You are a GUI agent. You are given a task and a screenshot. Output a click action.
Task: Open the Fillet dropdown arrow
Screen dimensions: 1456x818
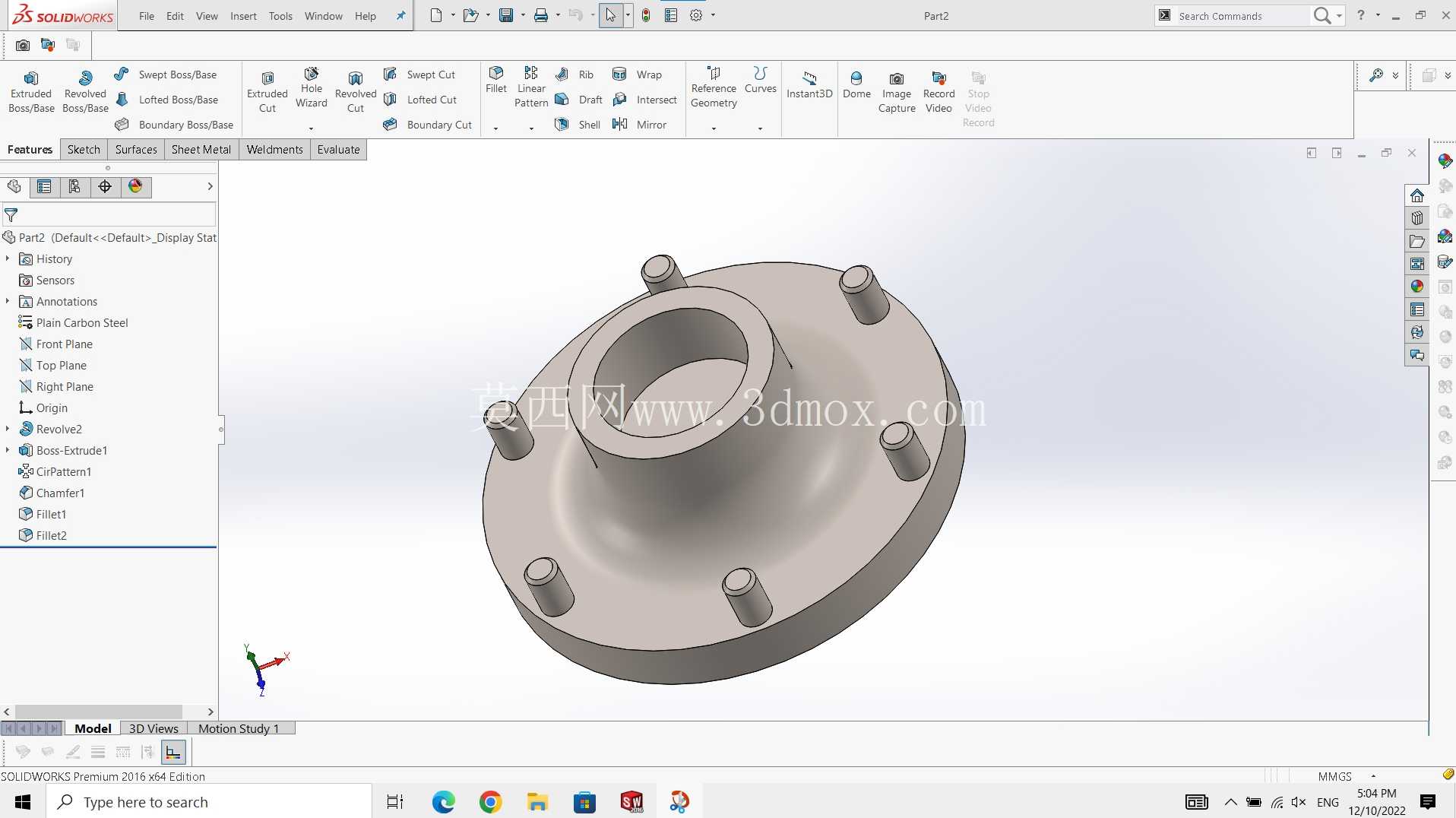pyautogui.click(x=495, y=128)
